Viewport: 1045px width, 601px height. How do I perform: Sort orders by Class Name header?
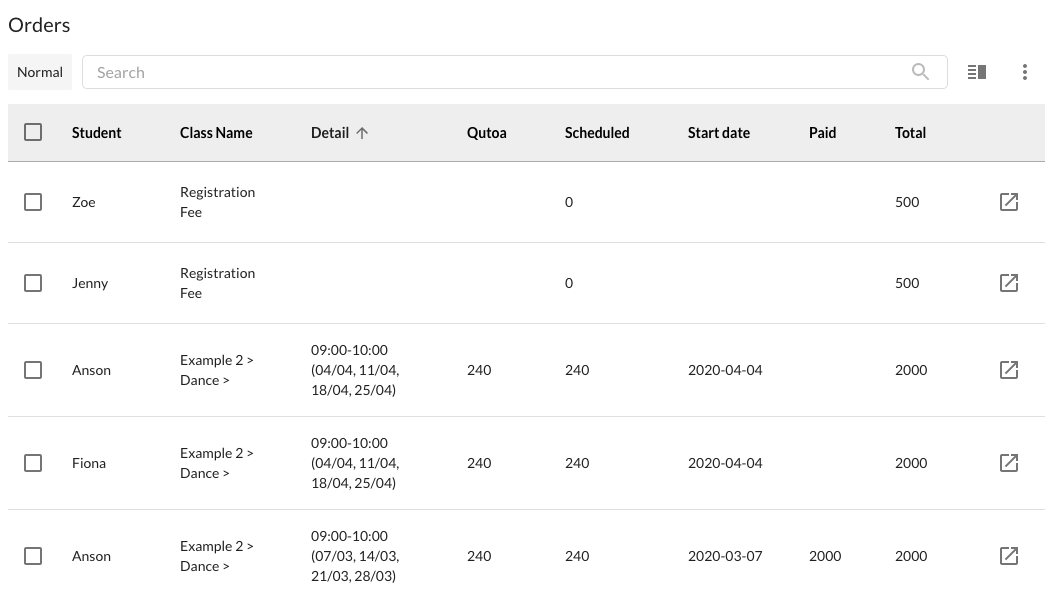[216, 133]
